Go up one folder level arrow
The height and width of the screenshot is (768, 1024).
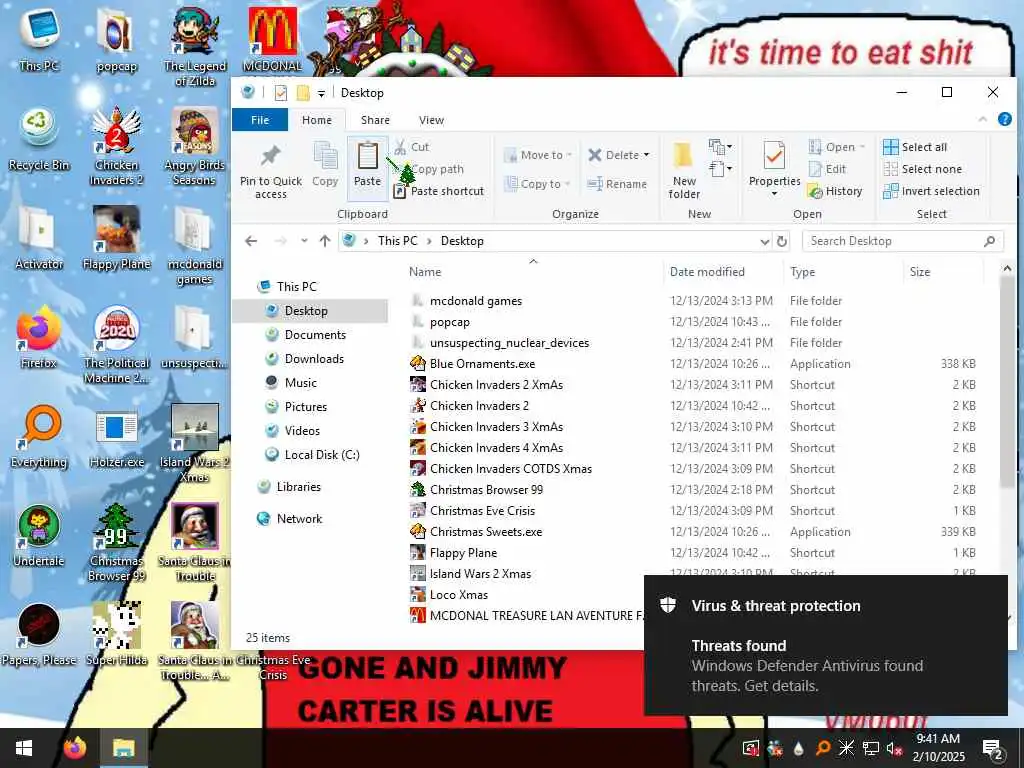point(325,241)
